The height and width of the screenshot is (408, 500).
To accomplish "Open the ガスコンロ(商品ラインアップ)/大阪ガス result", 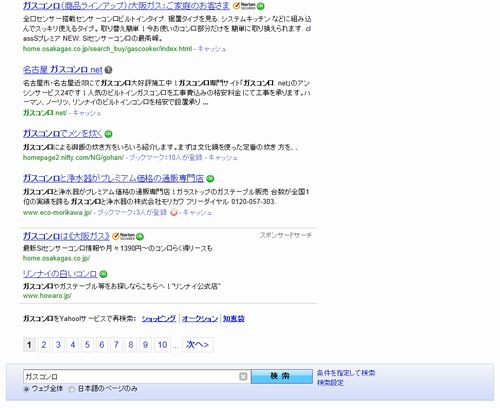I will click(126, 6).
